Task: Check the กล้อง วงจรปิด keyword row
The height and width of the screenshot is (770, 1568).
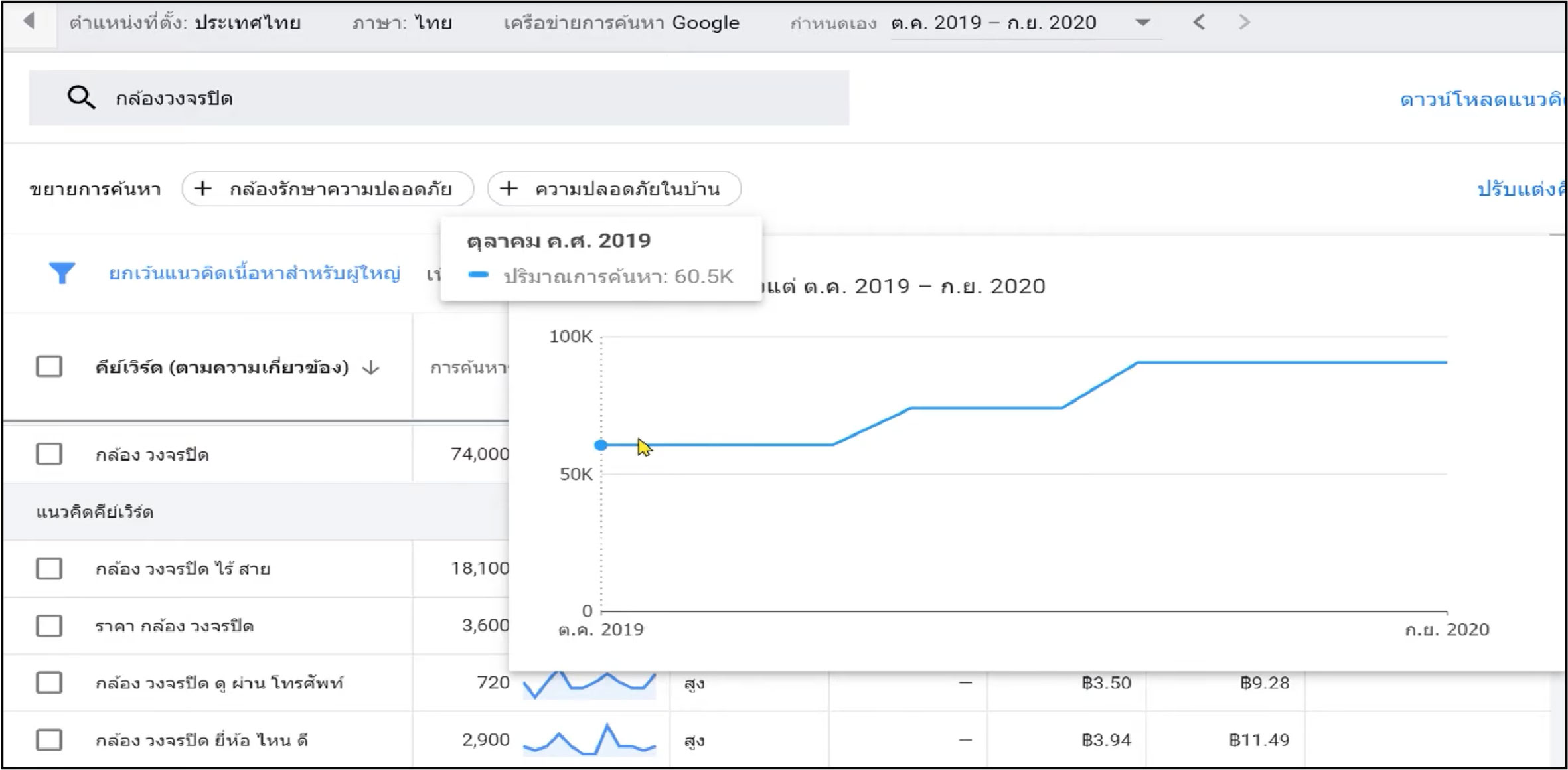Action: click(x=49, y=454)
